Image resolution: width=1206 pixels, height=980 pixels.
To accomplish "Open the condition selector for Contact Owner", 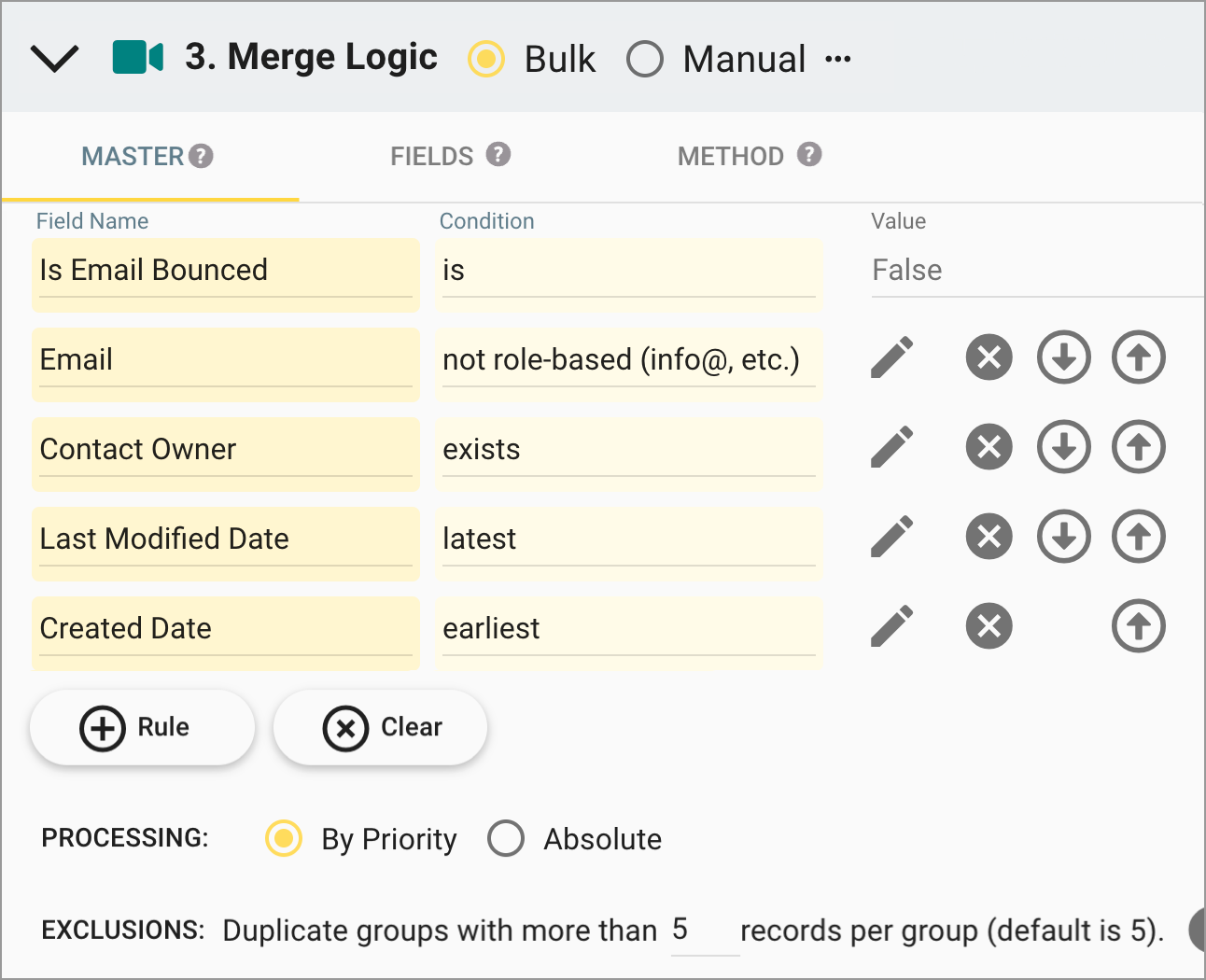I will pyautogui.click(x=628, y=449).
